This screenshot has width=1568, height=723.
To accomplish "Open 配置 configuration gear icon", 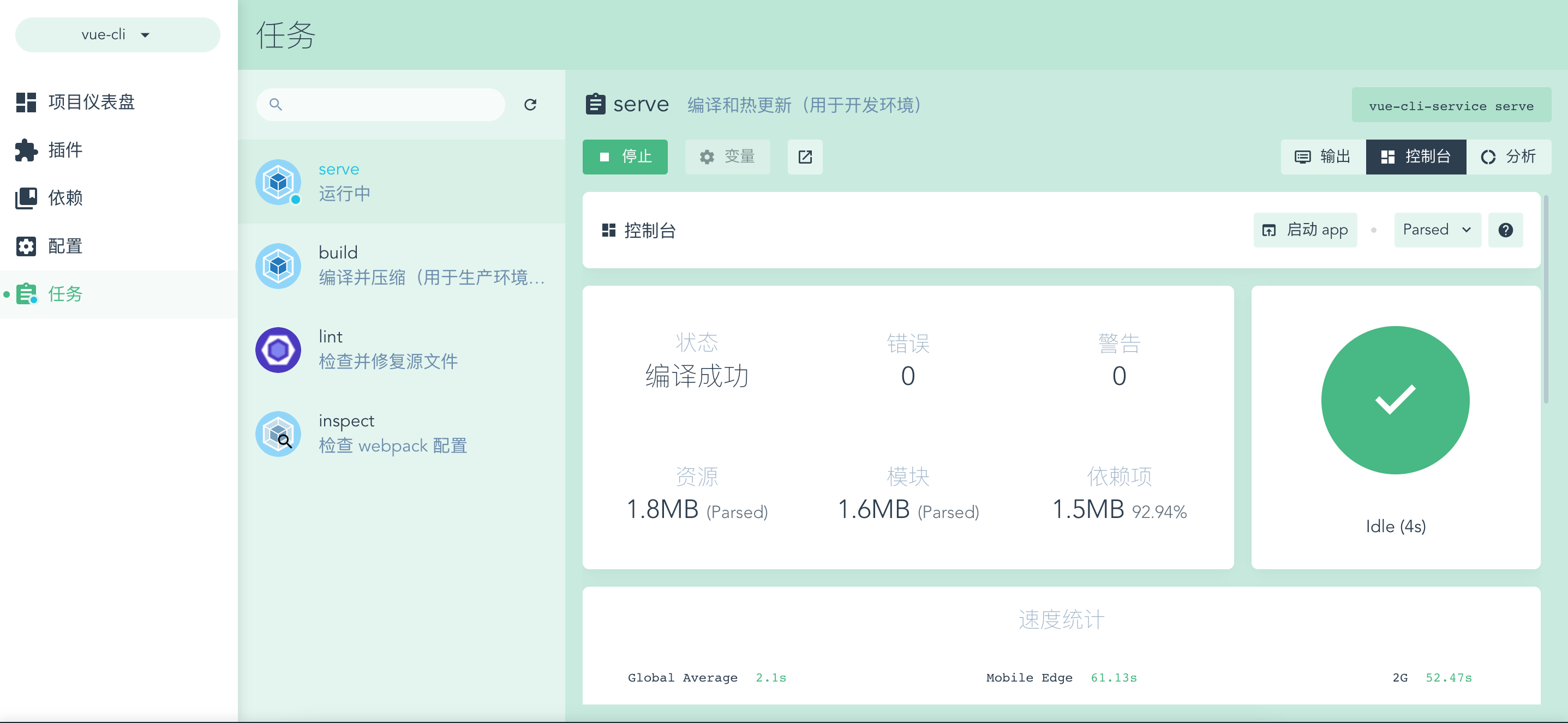I will [x=26, y=246].
